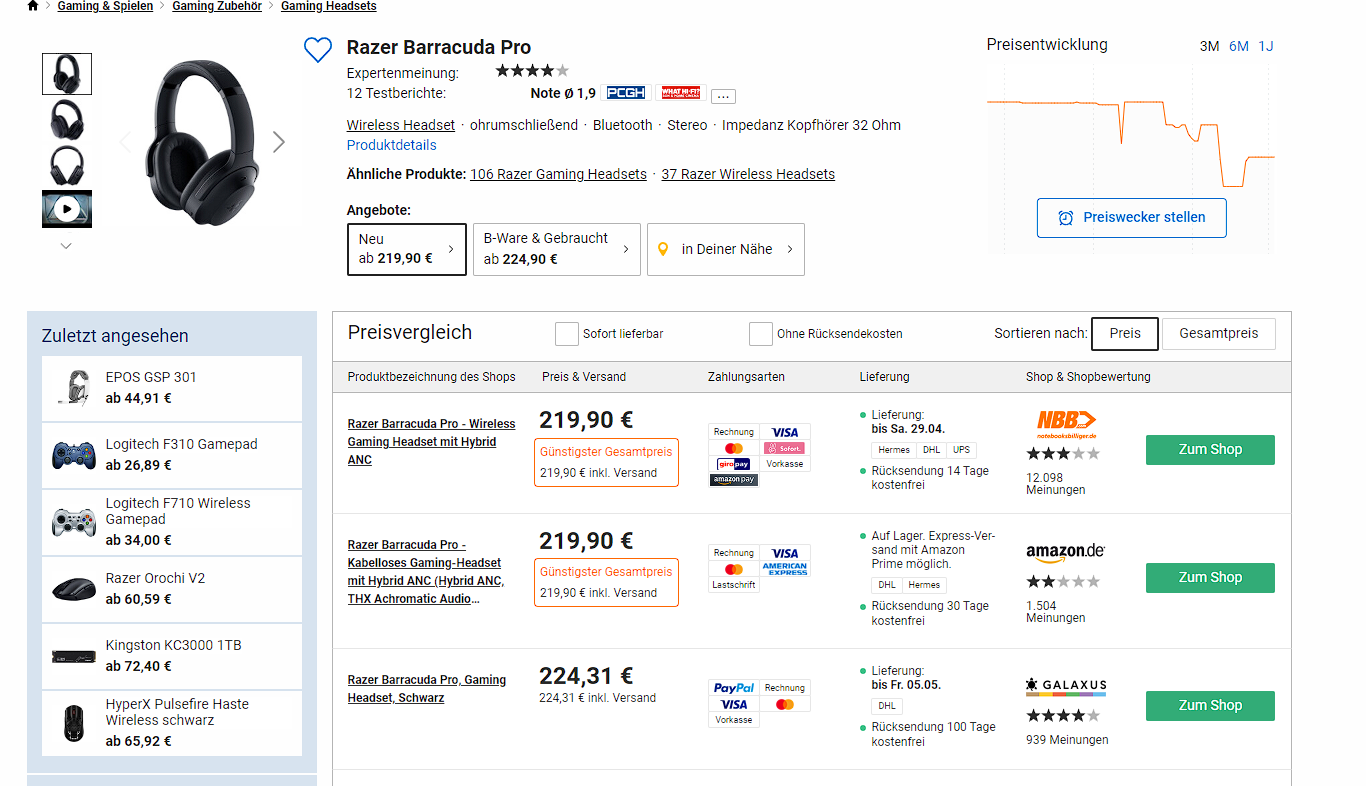Click Zum Shop for amazon.de offer
This screenshot has height=786, width=1366.
[x=1210, y=578]
